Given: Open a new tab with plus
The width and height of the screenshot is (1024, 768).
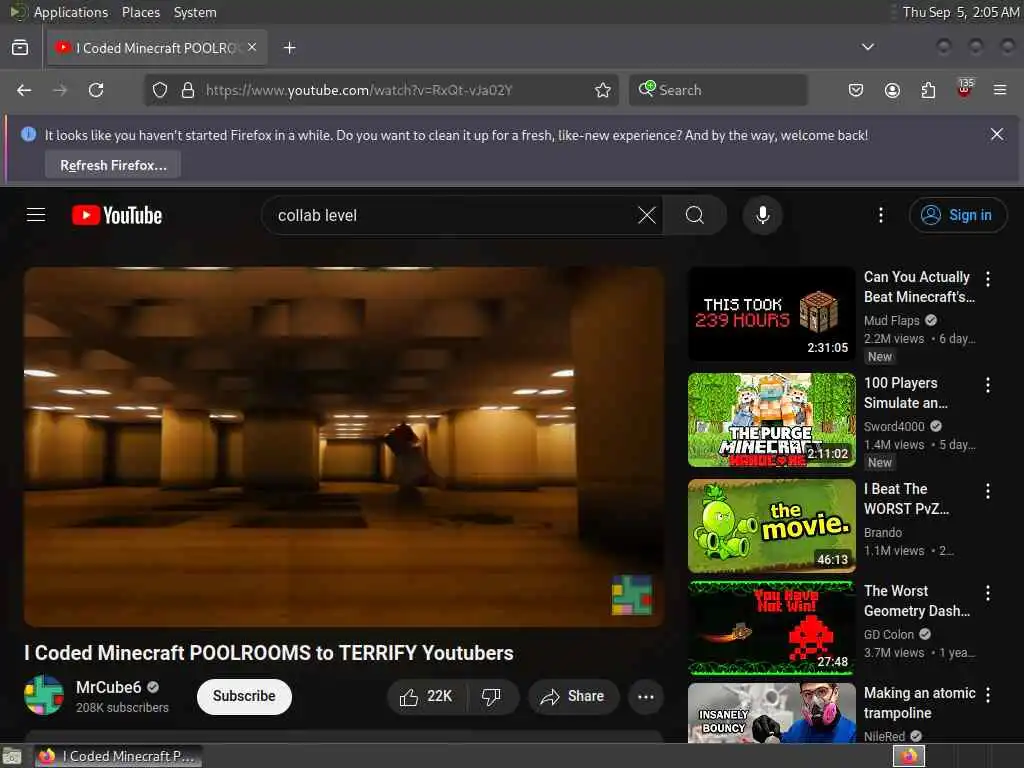Looking at the screenshot, I should (289, 47).
